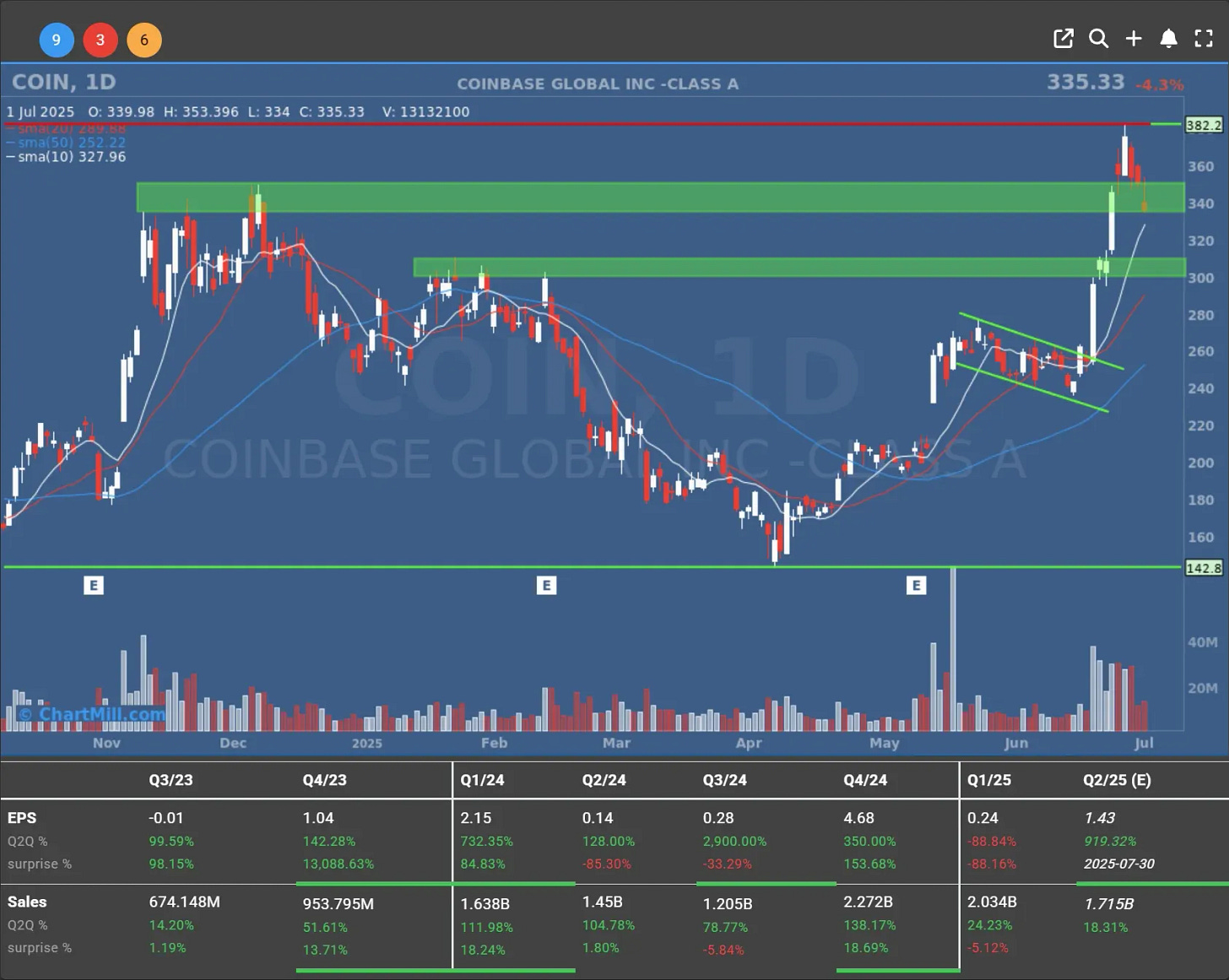Select the Q3/23 column header

[x=171, y=780]
